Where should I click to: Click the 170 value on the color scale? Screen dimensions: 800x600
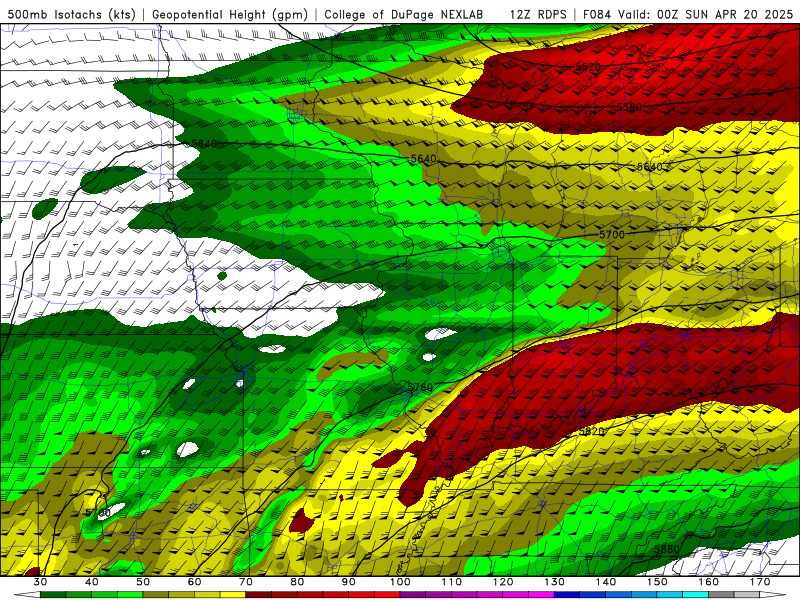[760, 582]
